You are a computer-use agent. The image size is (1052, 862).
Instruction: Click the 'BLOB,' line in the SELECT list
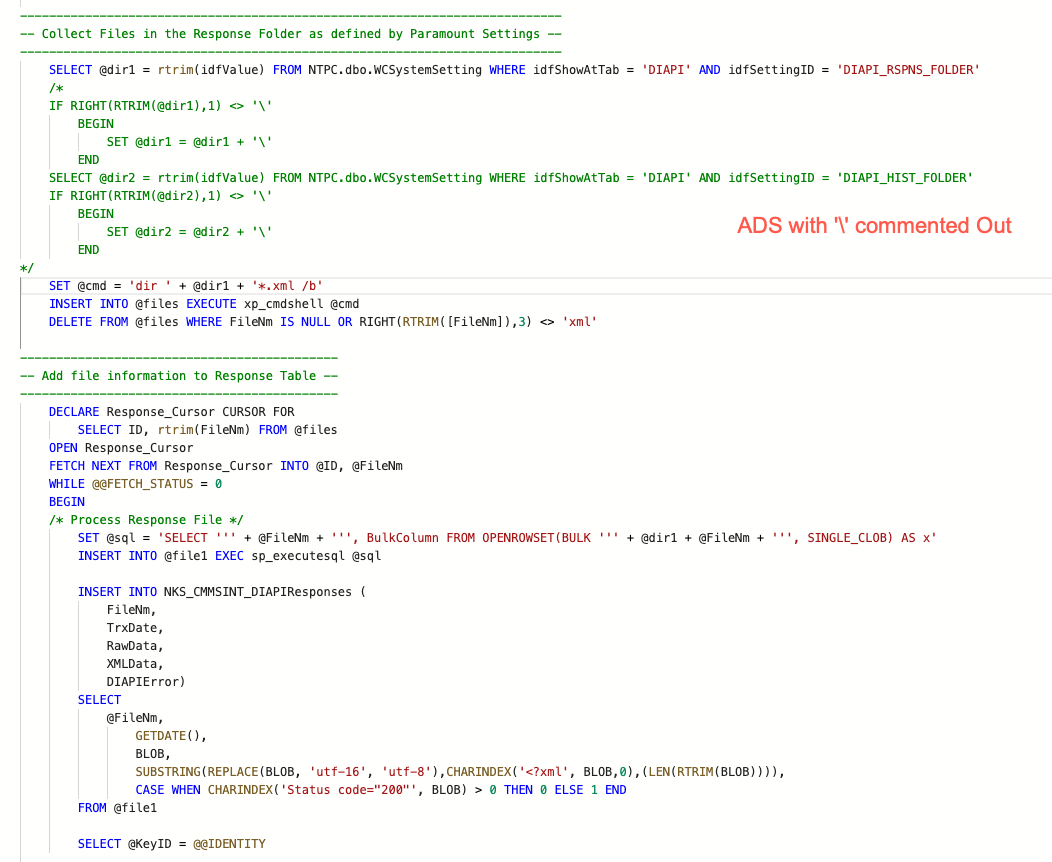pos(153,754)
